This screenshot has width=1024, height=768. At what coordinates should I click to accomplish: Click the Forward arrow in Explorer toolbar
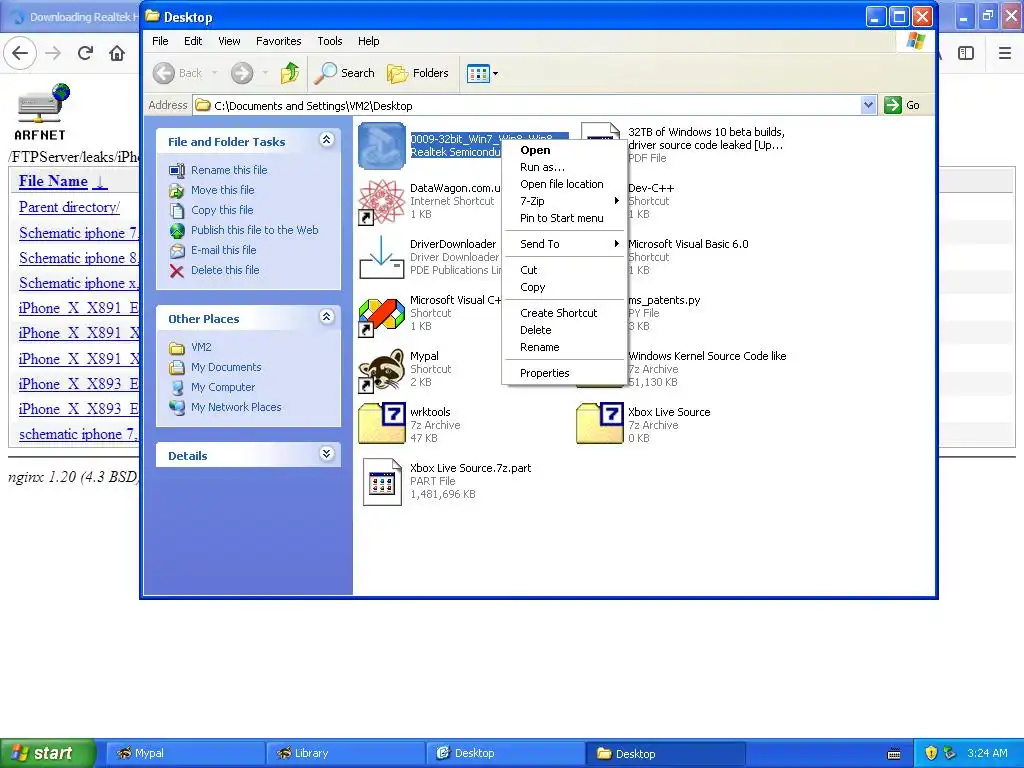click(242, 73)
